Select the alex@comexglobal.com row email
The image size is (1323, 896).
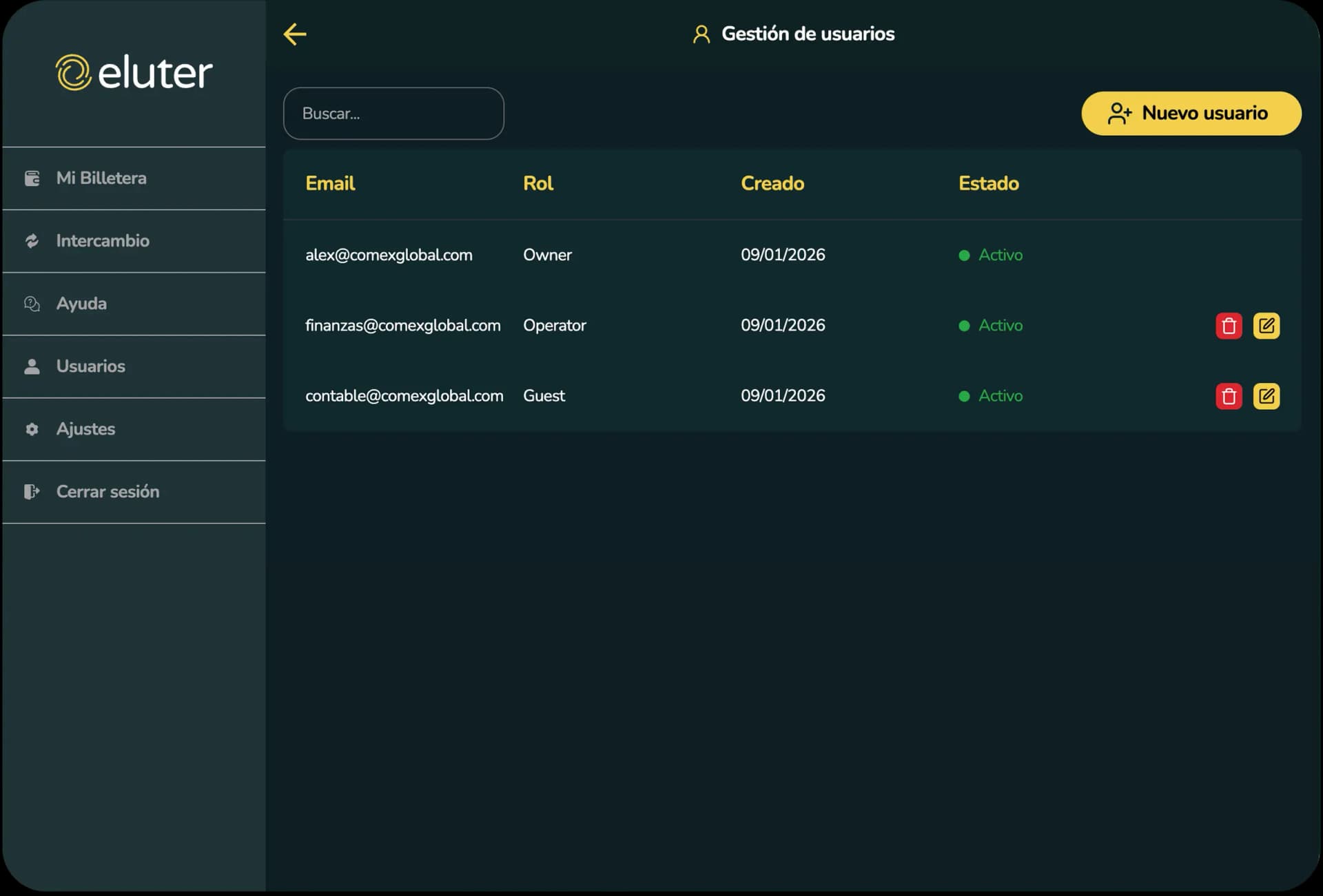pos(389,255)
